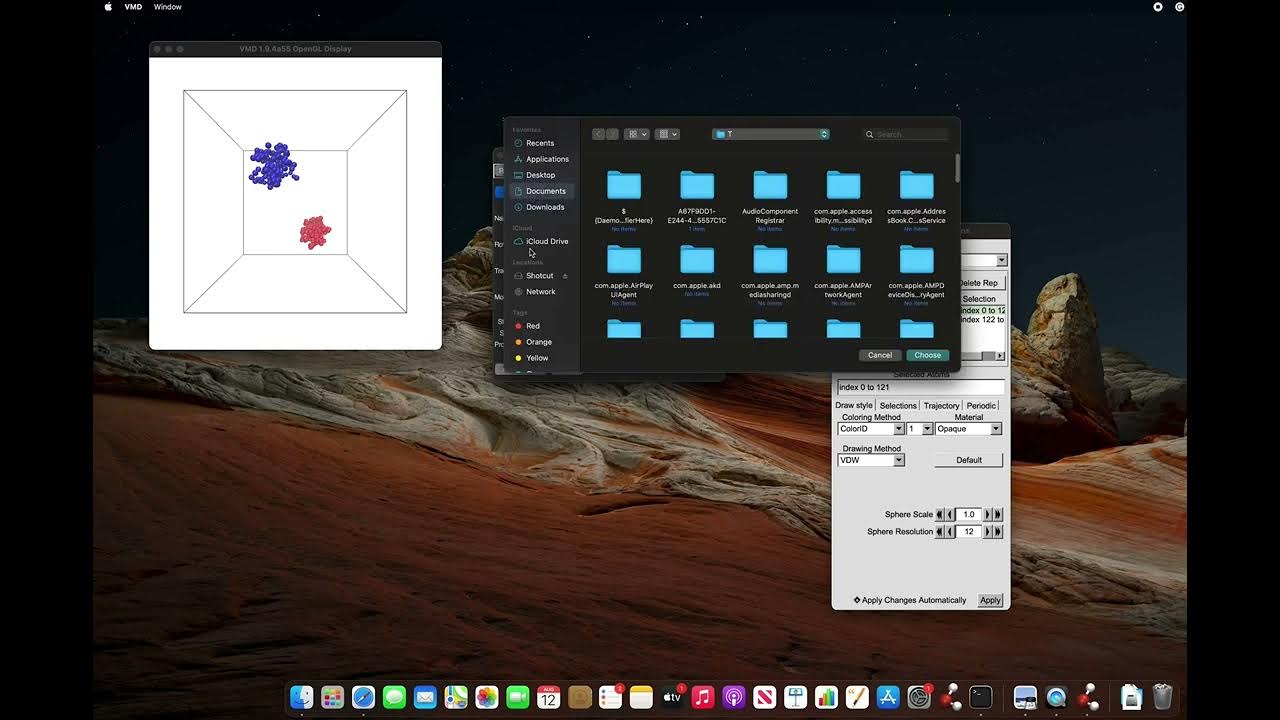Click the Apply button
This screenshot has height=720, width=1280.
(x=990, y=600)
